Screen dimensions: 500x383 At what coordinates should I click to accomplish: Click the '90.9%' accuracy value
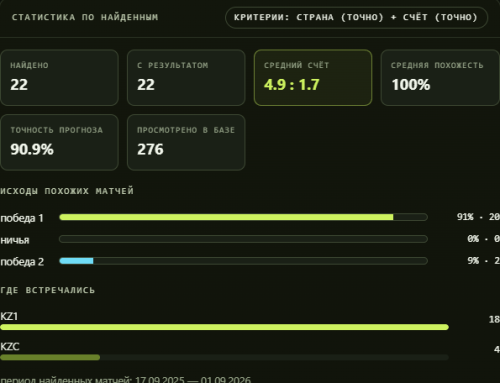(32, 149)
